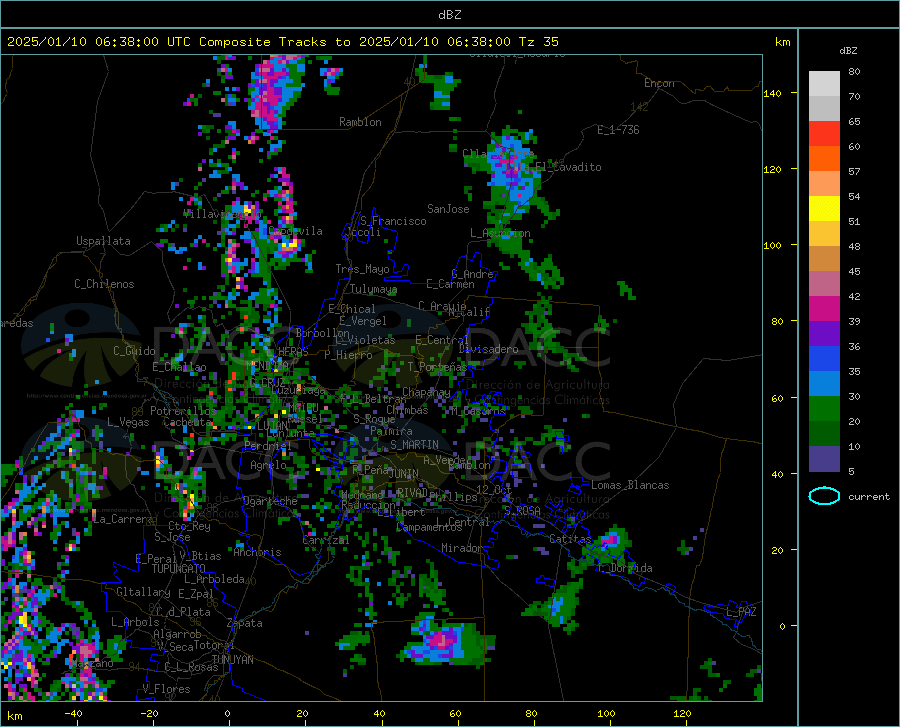
Task: Click the white 70-80 dBZ legend swatch
Action: [x=824, y=84]
